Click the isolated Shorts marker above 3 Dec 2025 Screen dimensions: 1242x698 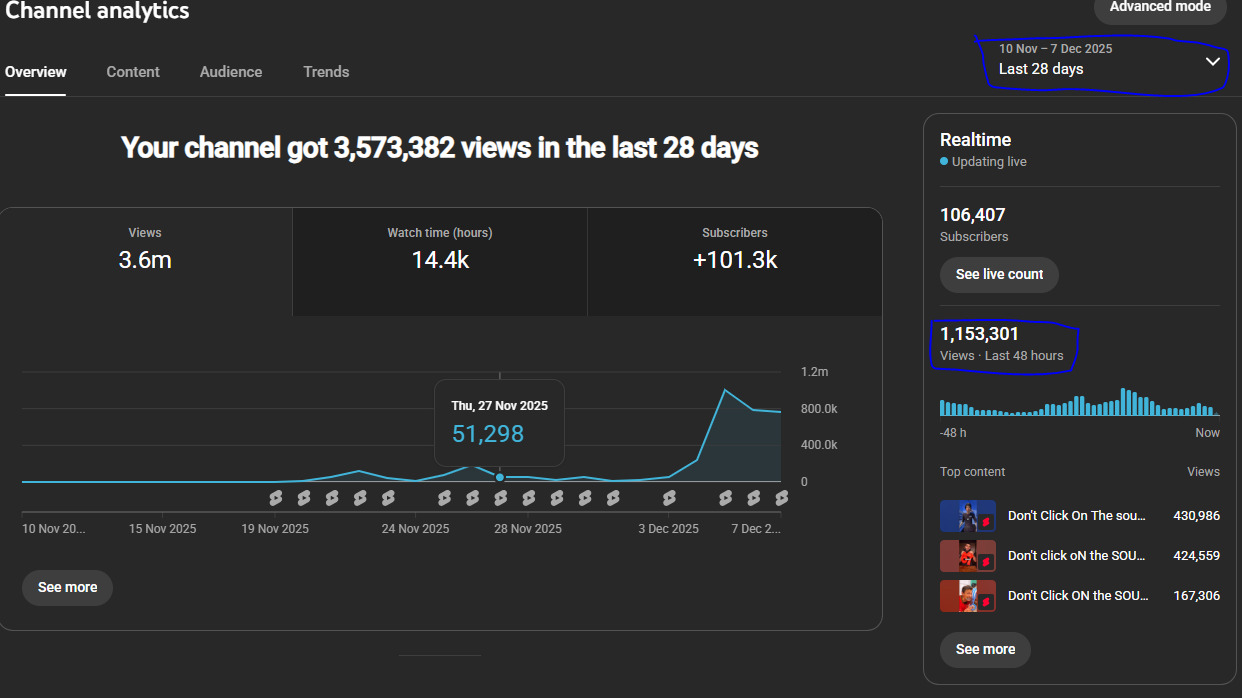pos(669,498)
